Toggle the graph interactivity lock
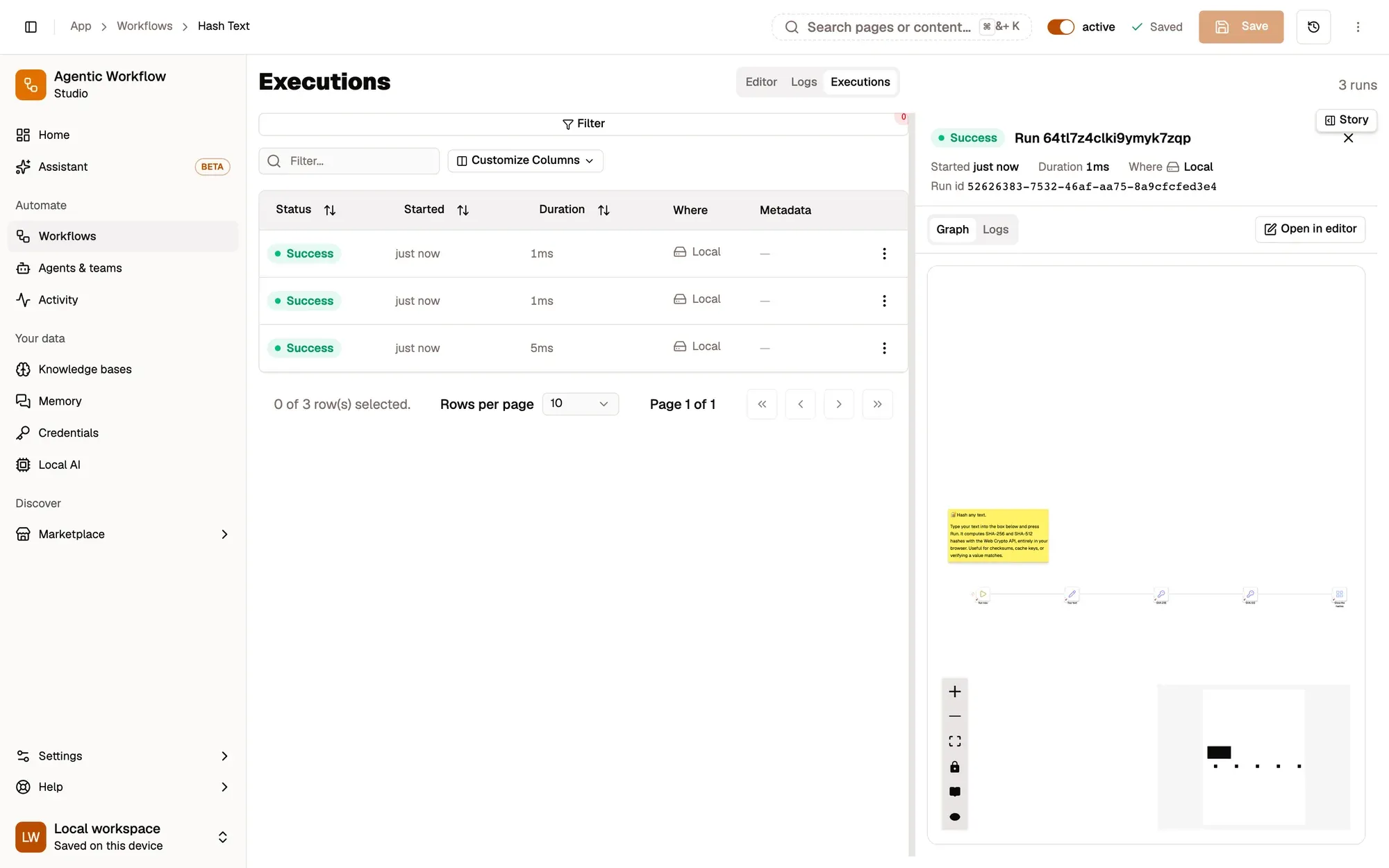Viewport: 1389px width, 868px height. [x=955, y=767]
